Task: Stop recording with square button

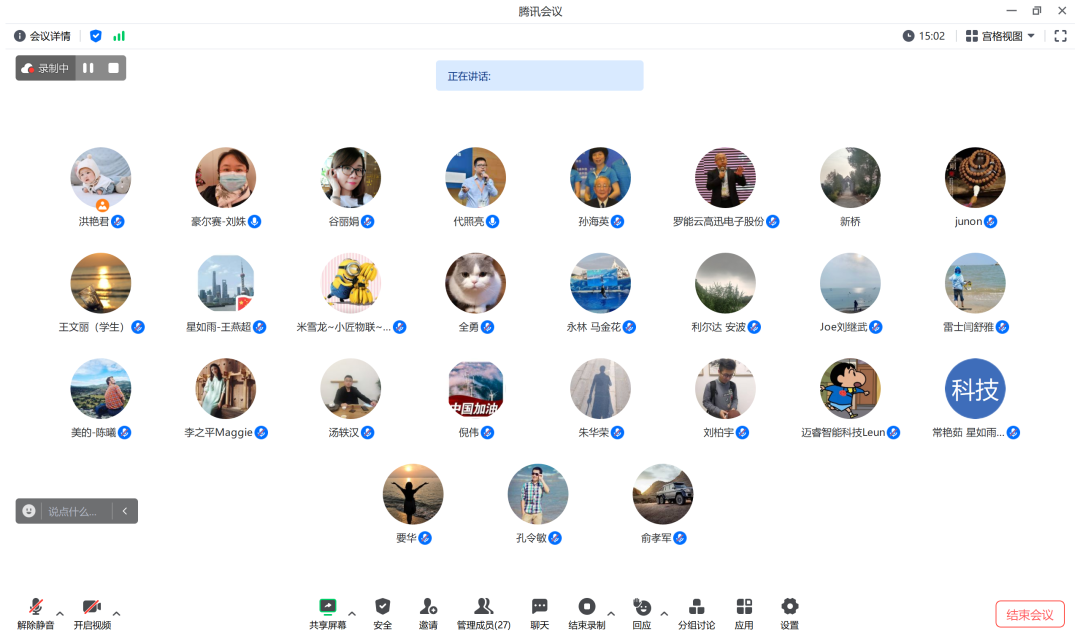Action: (x=114, y=68)
